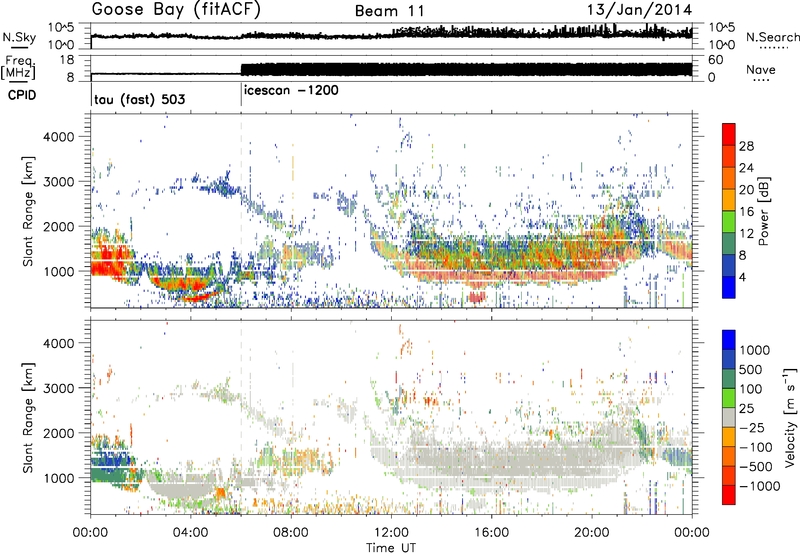Click the Velocity [m s-1] color bar label
Screen dimensions: 800x554
pos(790,417)
